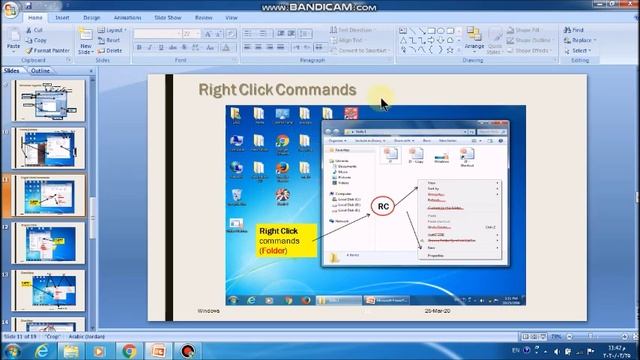Switch to the Slide Show tab
Image resolution: width=640 pixels, height=360 pixels.
coord(168,18)
